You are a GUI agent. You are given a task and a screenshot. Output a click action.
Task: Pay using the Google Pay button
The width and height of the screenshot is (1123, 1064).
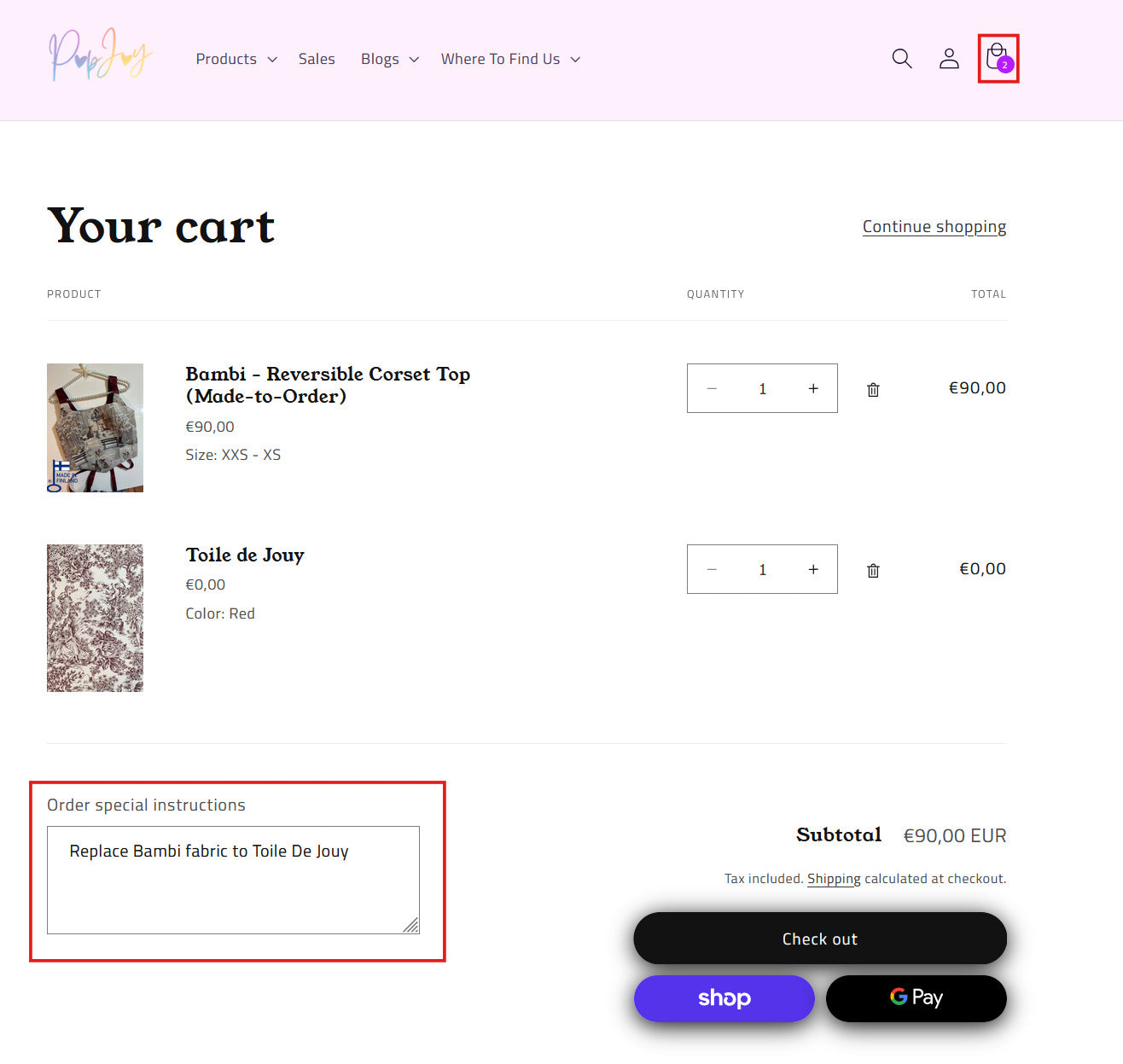pyautogui.click(x=916, y=998)
